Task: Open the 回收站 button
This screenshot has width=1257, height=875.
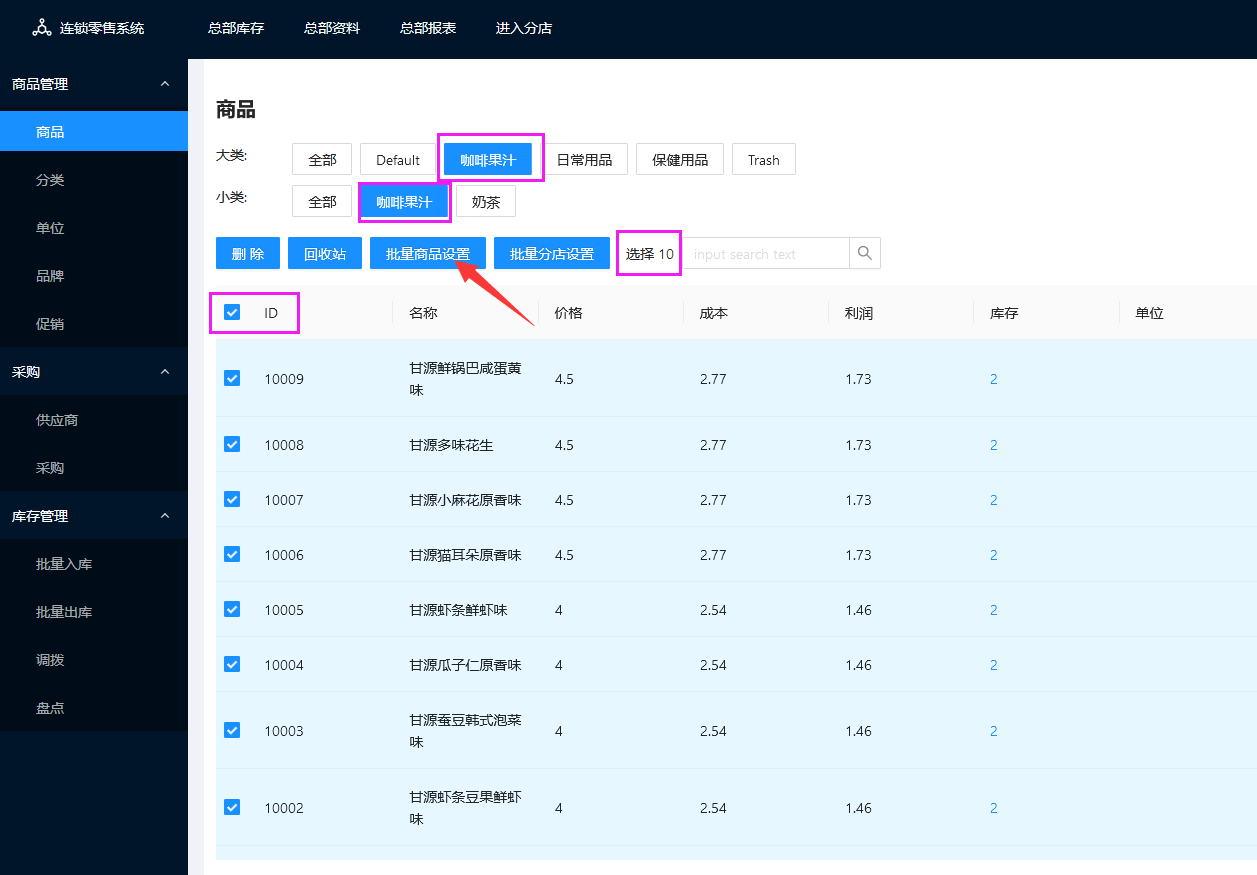Action: tap(325, 253)
